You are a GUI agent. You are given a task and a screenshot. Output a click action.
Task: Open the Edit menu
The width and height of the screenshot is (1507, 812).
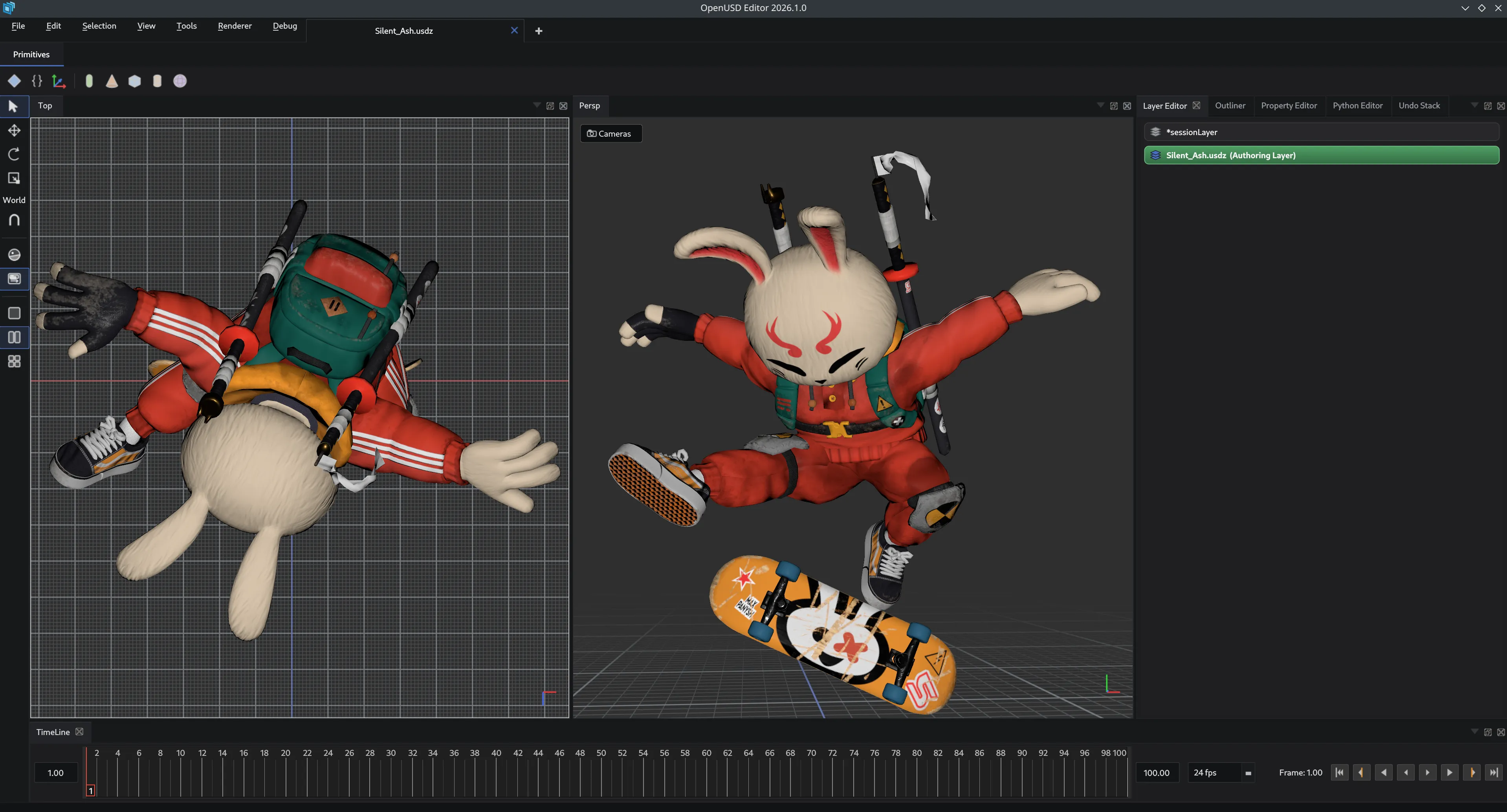point(53,26)
